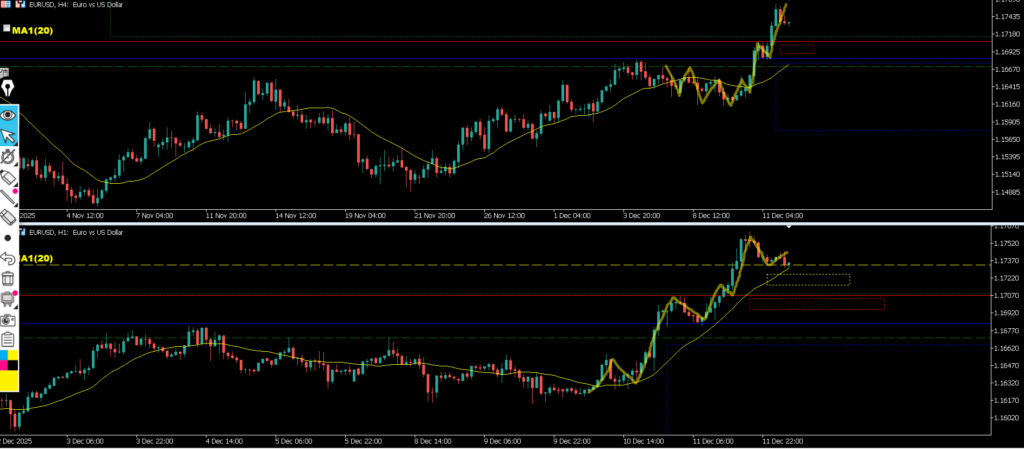The width and height of the screenshot is (1024, 449).
Task: Click the trash can delete icon
Action: (x=9, y=278)
